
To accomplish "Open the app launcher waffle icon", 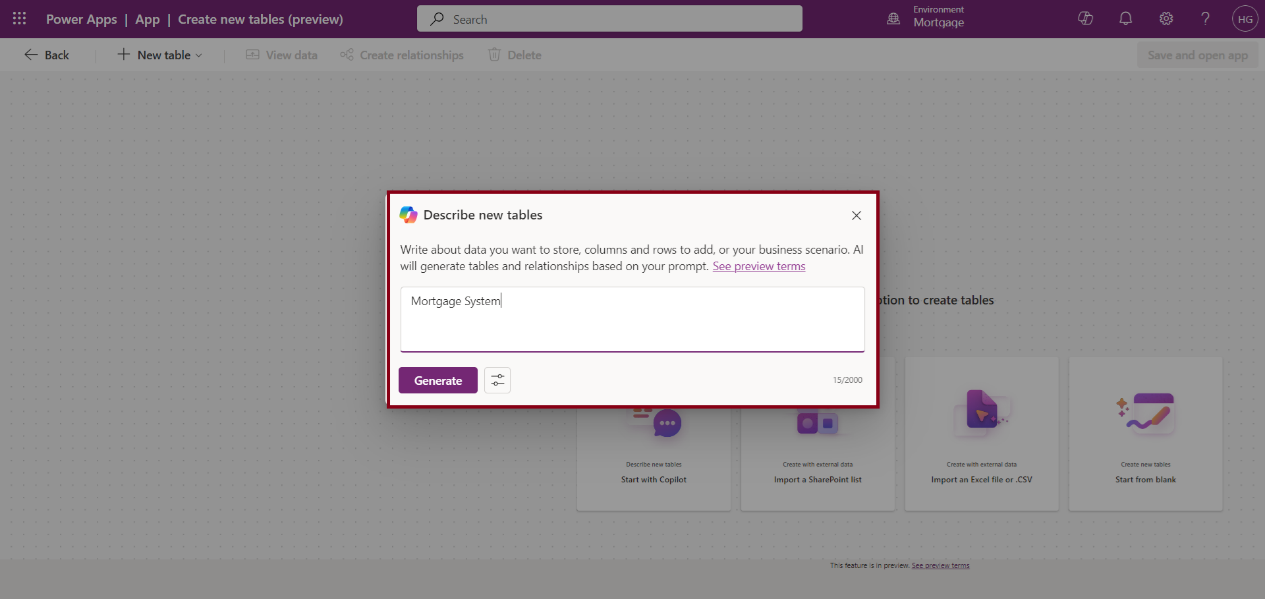I will [19, 19].
